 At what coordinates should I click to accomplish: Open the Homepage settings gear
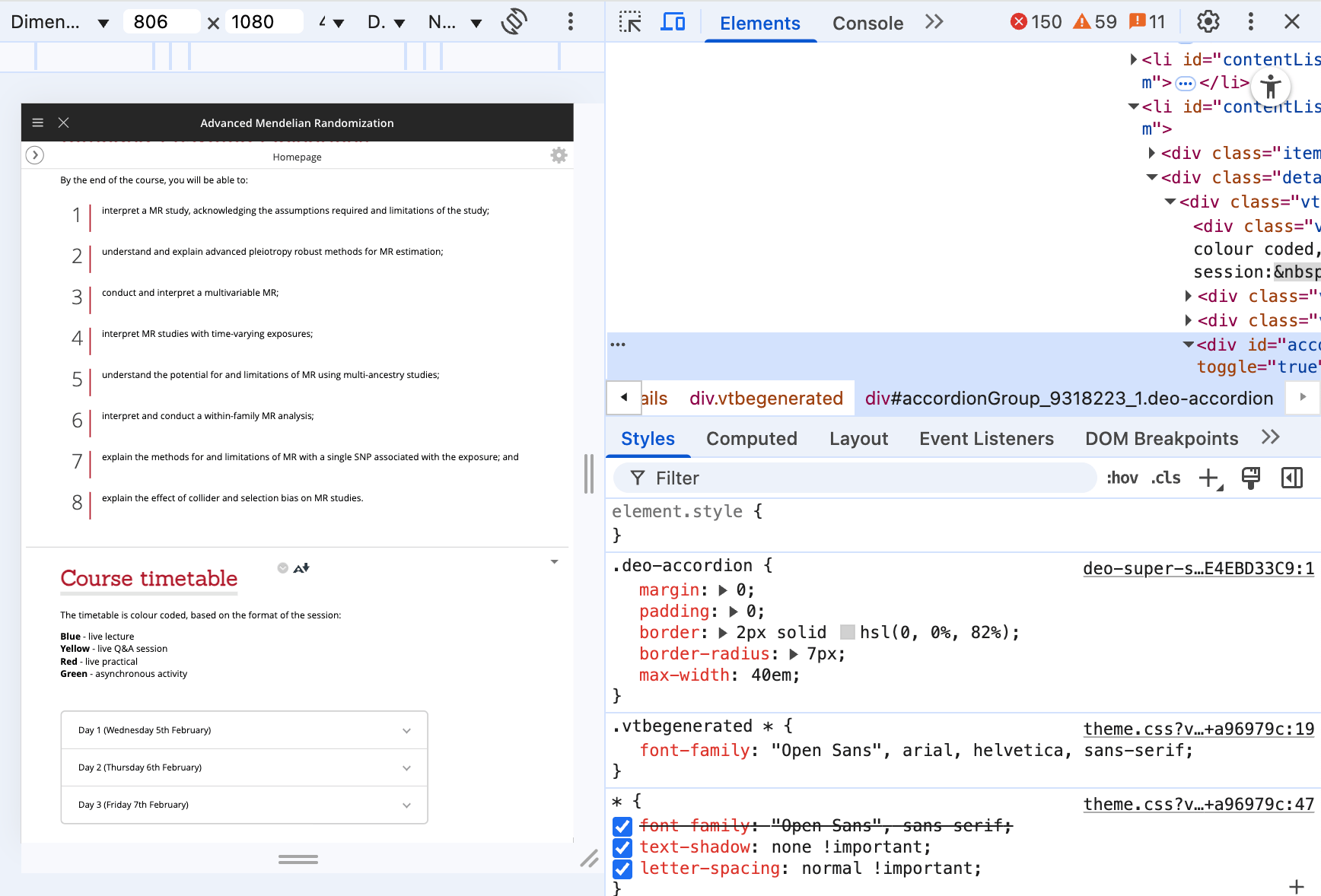tap(559, 155)
